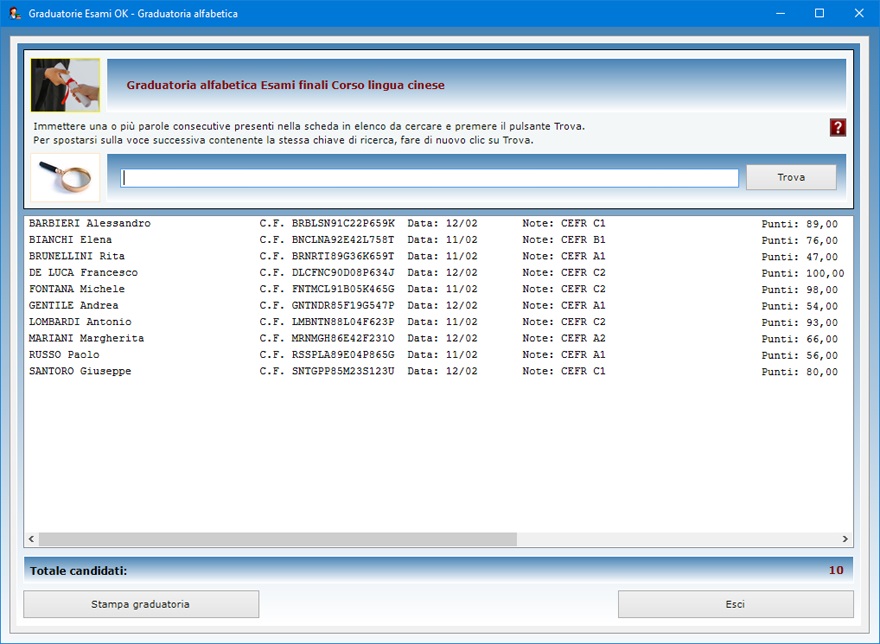
Task: Click fiscal code BRNRTI89G36K659T
Action: [x=343, y=256]
